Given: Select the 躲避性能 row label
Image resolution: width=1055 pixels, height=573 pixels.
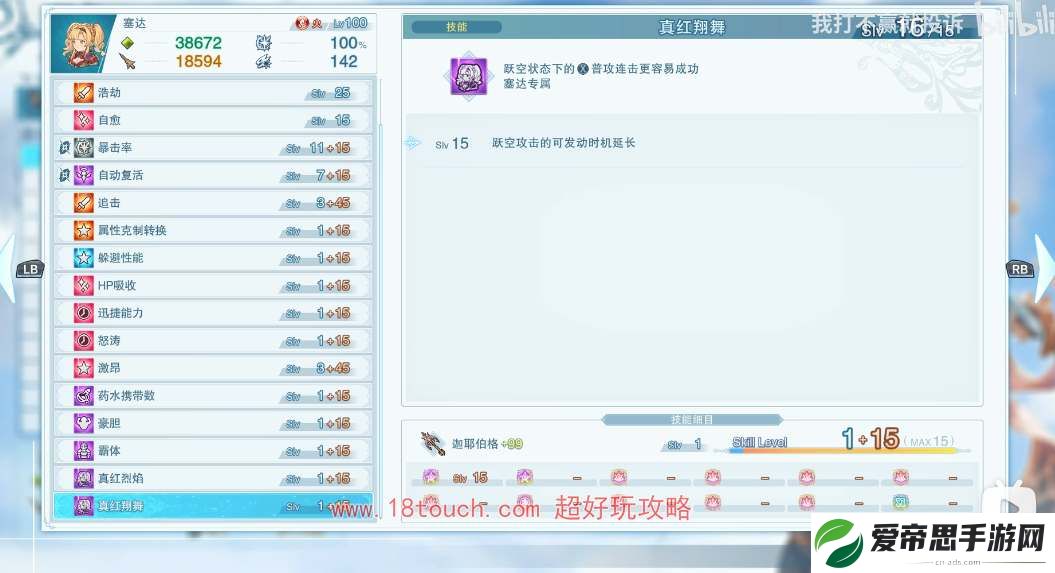Looking at the screenshot, I should click(120, 258).
